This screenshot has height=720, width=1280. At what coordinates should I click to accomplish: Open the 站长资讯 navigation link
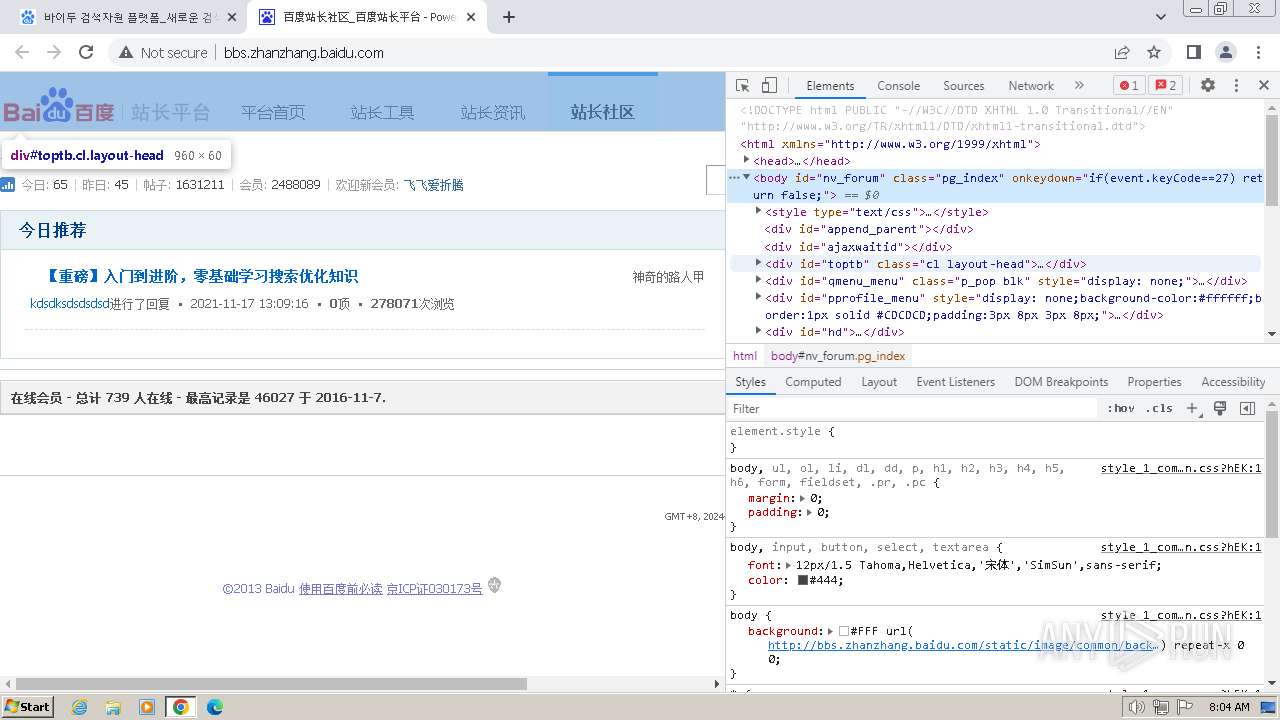point(492,112)
